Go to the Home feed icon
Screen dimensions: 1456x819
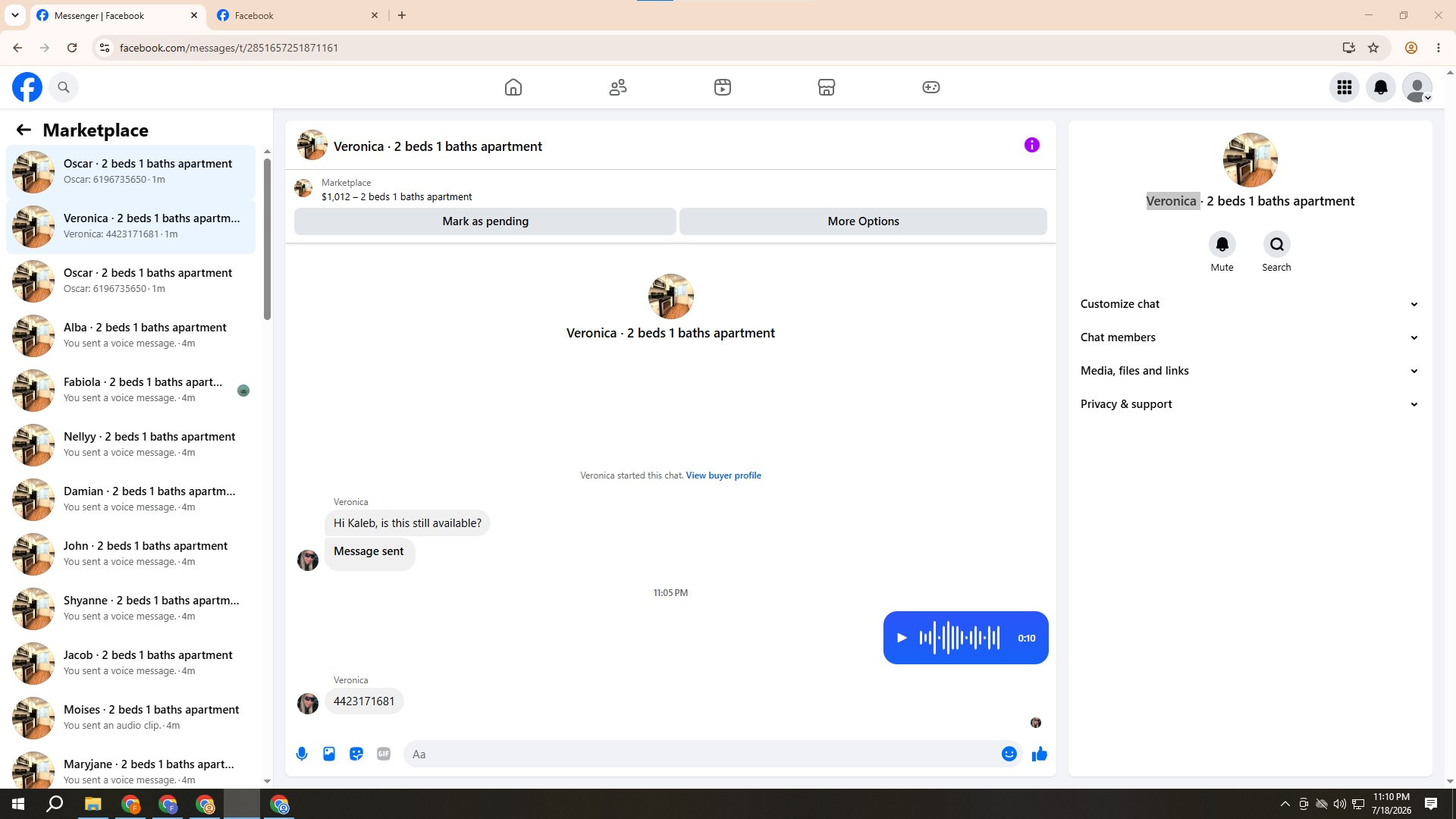pos(513,87)
